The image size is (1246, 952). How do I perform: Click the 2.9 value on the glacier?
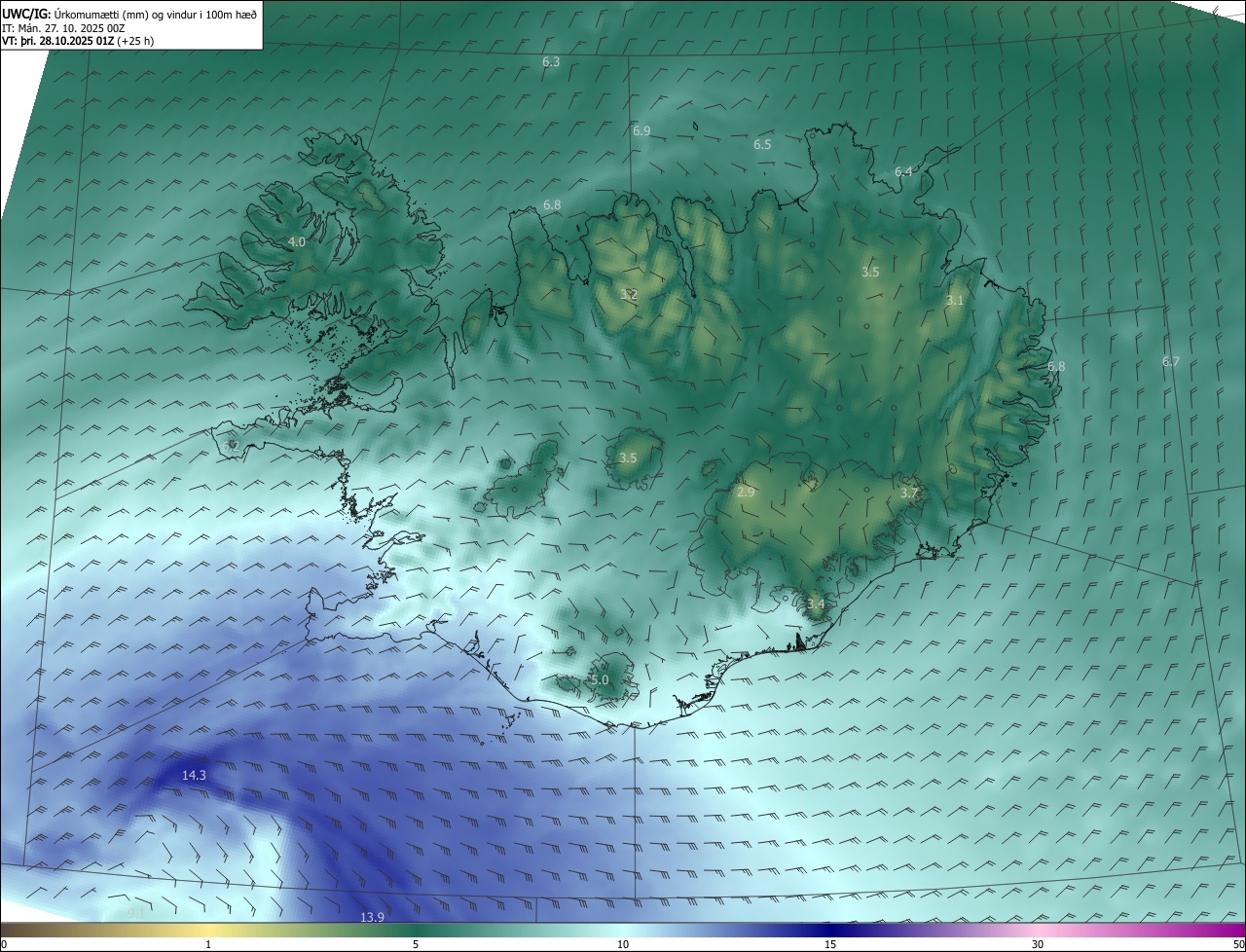point(746,493)
